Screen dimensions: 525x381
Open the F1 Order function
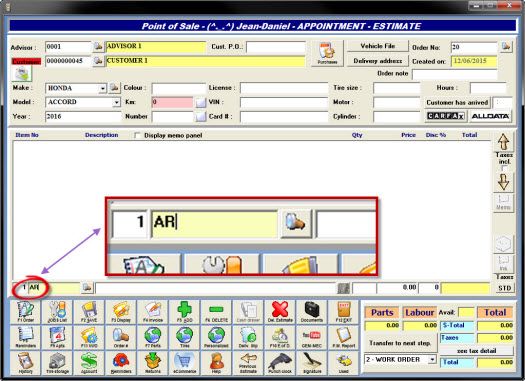pyautogui.click(x=26, y=312)
